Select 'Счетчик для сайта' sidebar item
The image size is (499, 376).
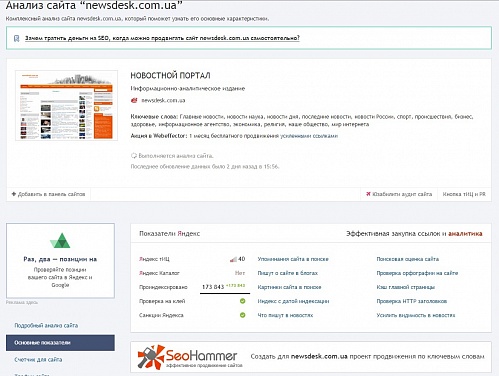coord(38,359)
